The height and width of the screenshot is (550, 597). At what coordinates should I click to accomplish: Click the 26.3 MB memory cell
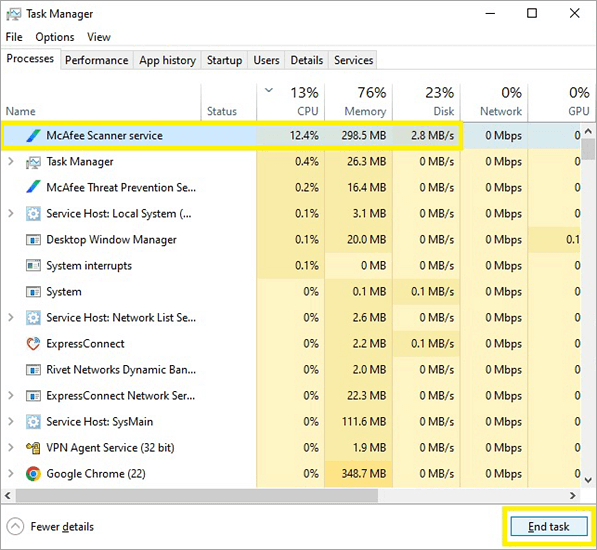click(x=359, y=162)
